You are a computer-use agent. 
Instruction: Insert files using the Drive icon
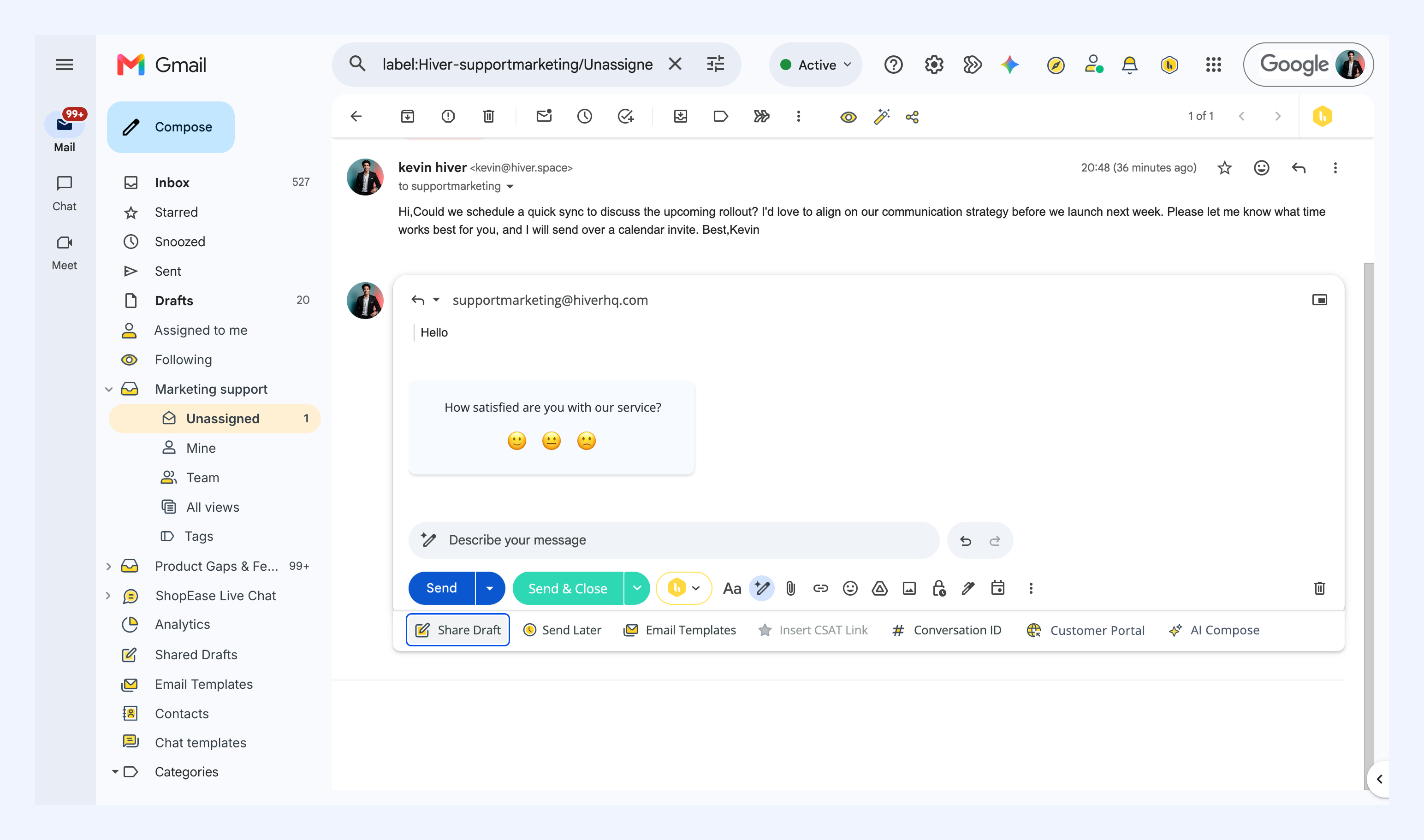pyautogui.click(x=879, y=589)
